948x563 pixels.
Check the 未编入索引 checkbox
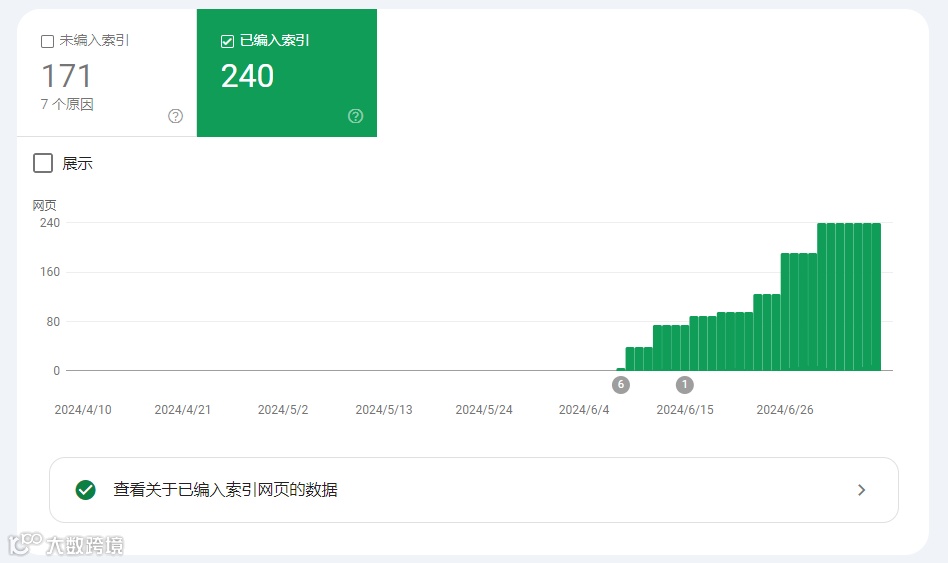(x=47, y=41)
